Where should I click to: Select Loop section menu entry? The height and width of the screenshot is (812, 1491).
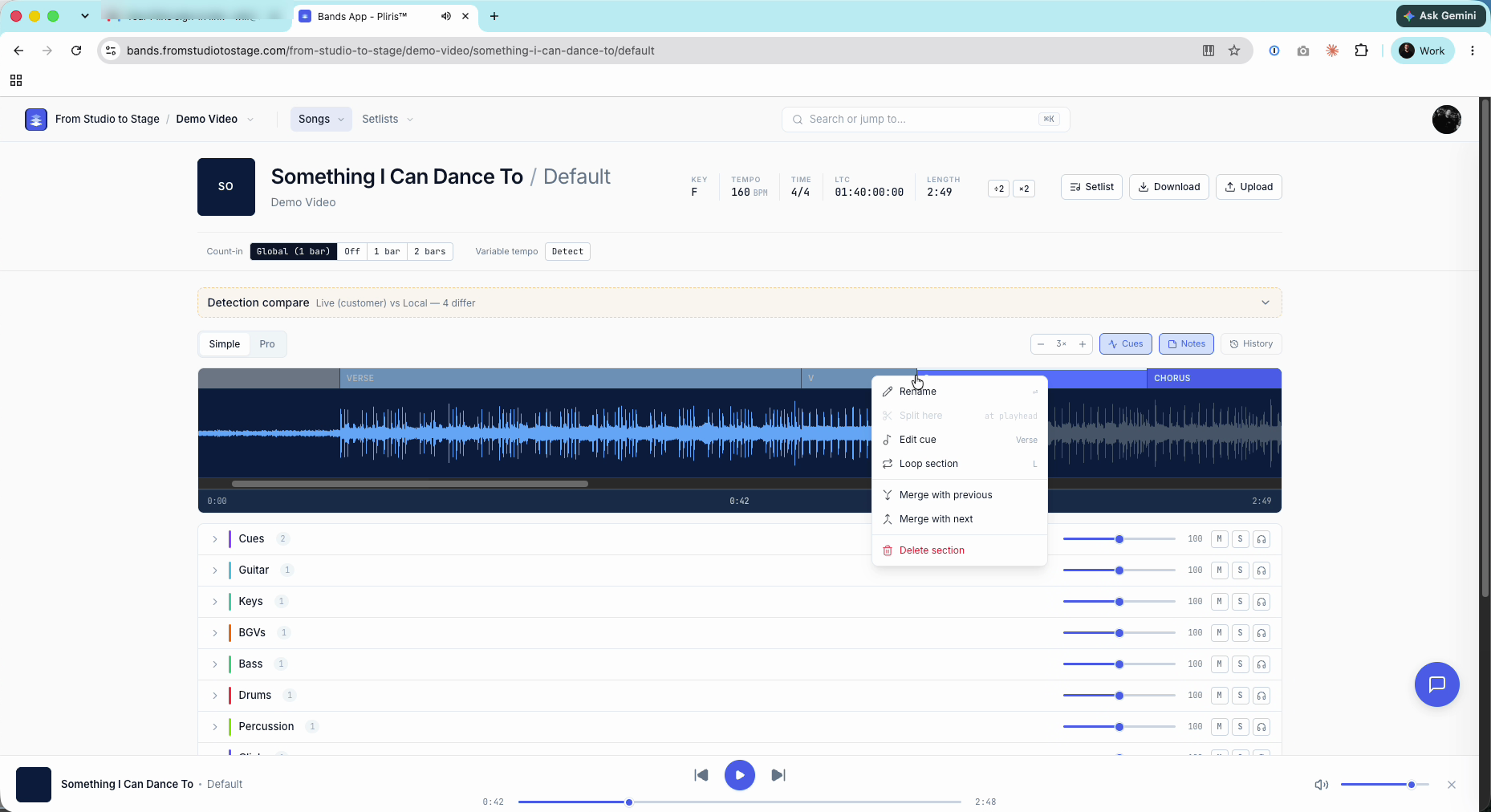tap(959, 464)
